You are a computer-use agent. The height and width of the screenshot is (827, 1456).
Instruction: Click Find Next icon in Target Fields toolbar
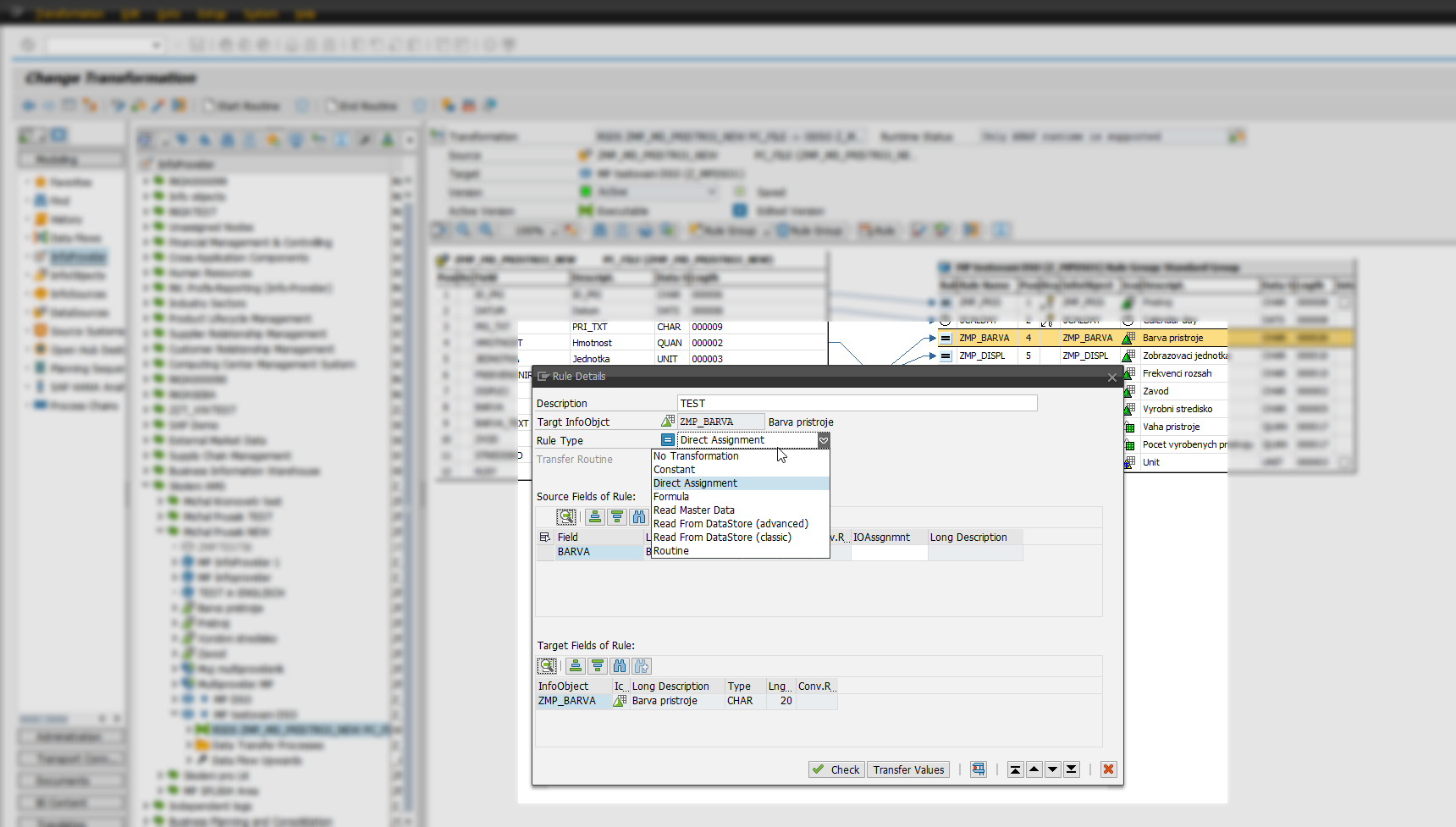(642, 666)
